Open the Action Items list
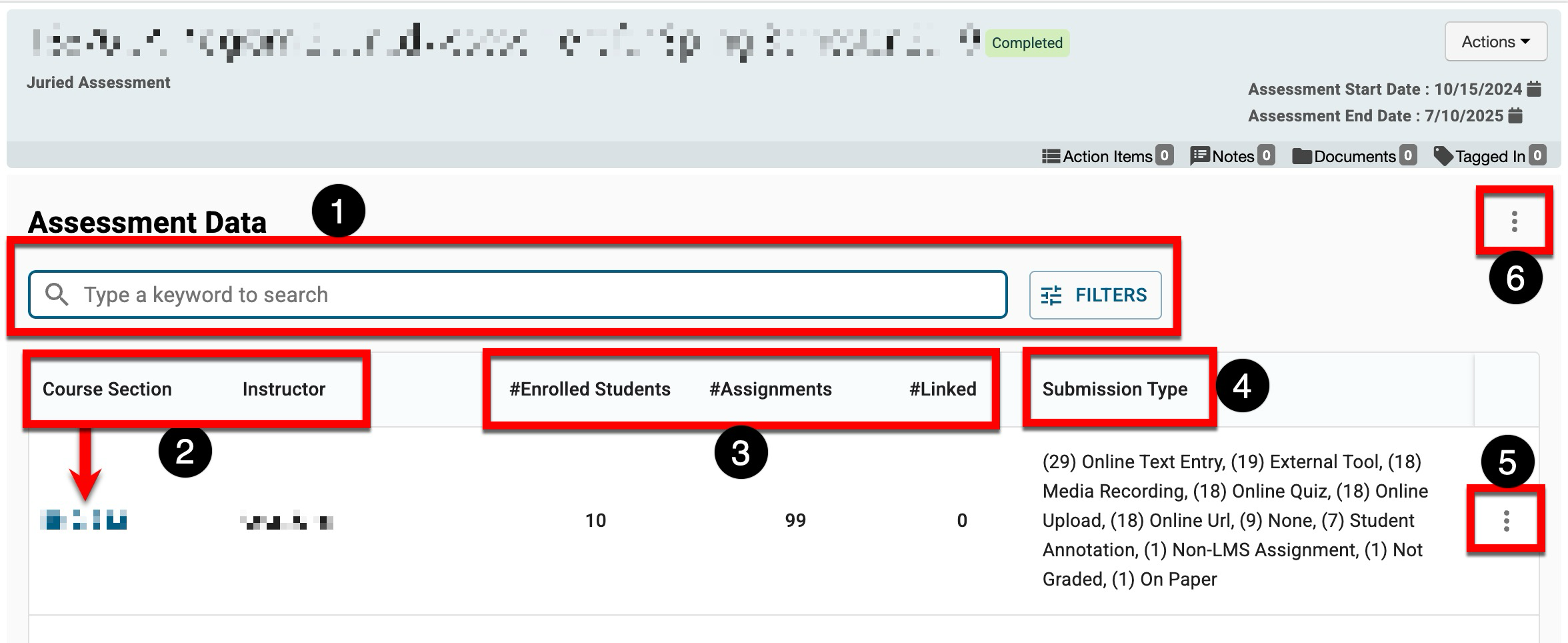This screenshot has height=643, width=1568. pyautogui.click(x=1107, y=156)
